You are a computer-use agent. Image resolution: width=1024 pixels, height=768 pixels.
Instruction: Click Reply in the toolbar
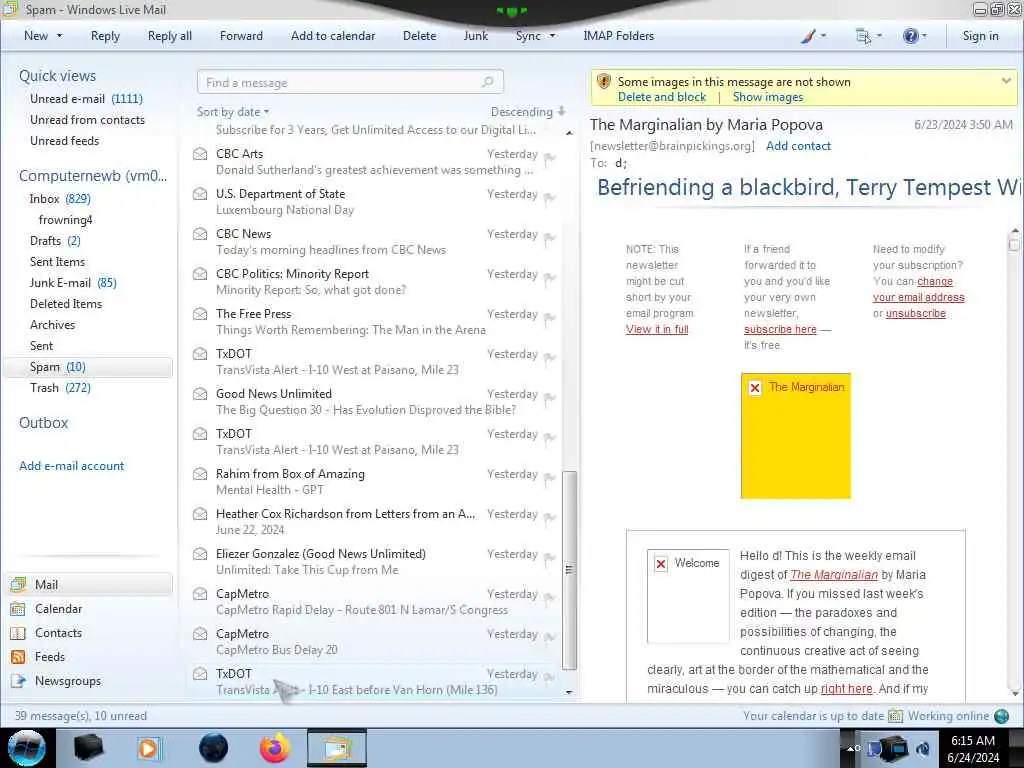pos(105,36)
